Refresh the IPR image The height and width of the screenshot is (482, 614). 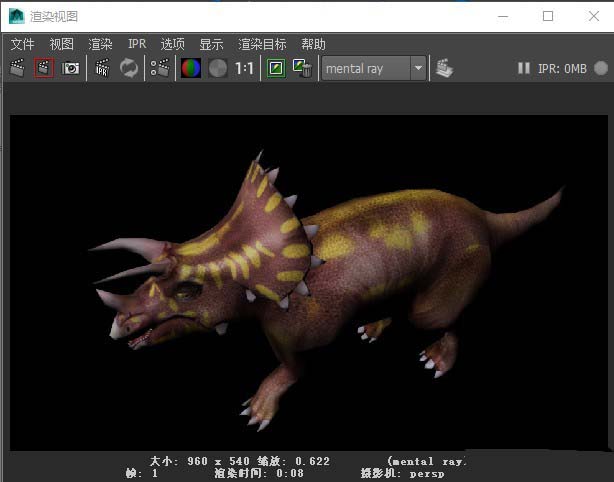coord(129,68)
